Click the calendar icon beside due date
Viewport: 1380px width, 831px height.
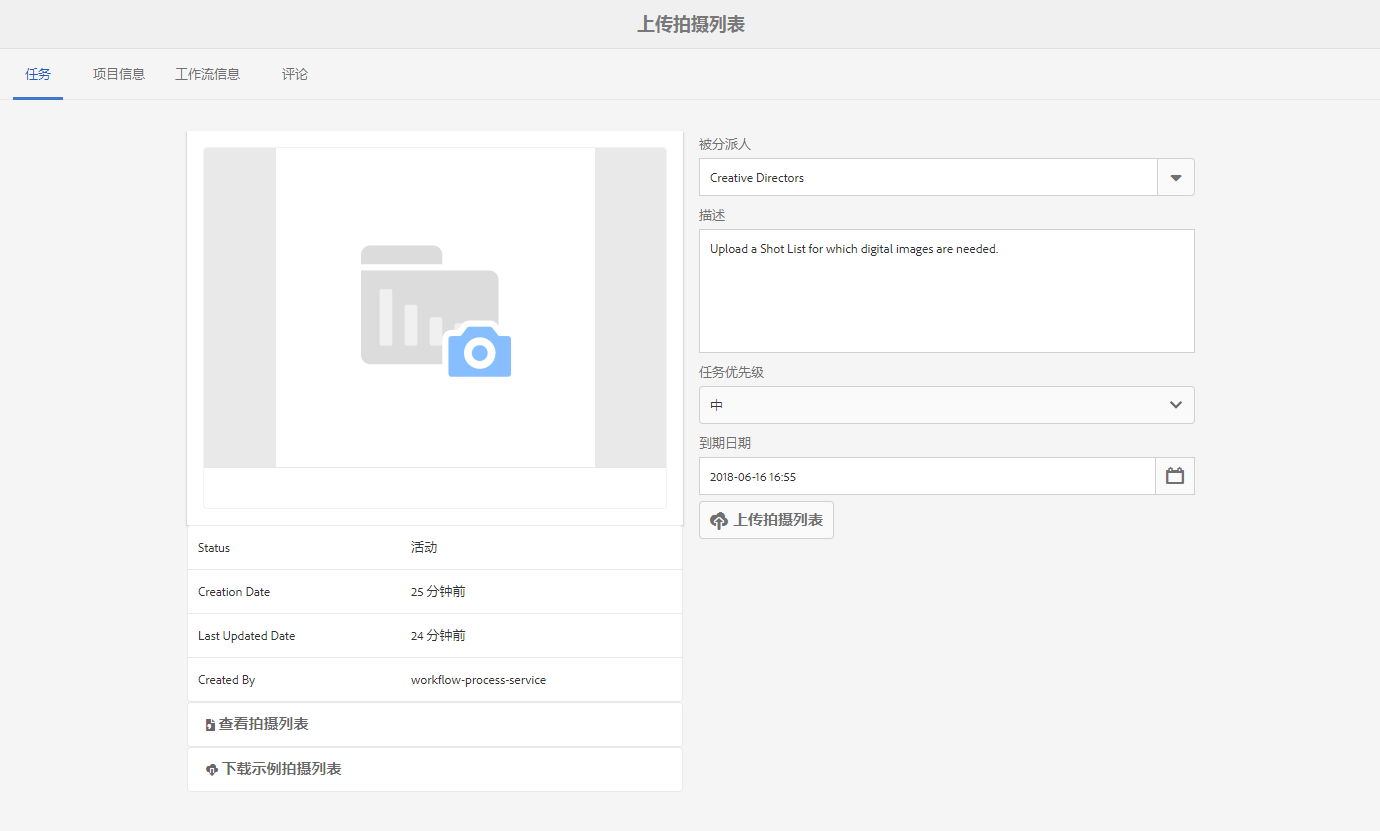coord(1175,476)
